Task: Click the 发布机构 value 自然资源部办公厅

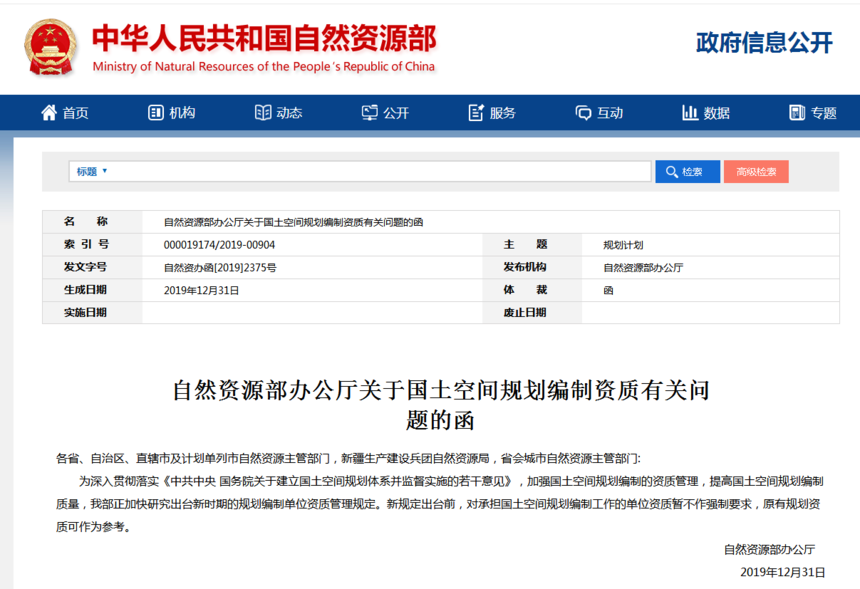Action: tap(643, 268)
